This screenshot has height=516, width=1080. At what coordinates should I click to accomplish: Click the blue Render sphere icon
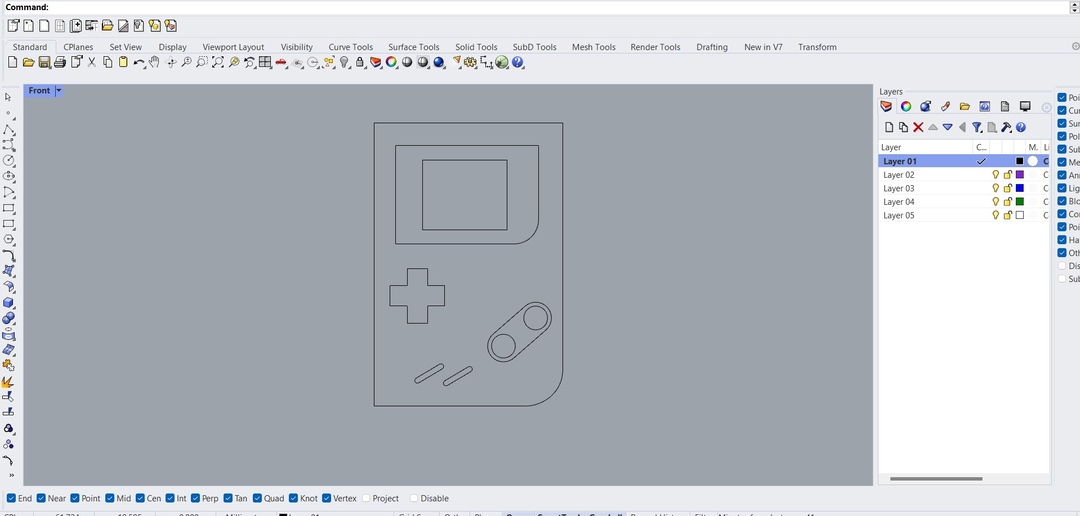[439, 63]
